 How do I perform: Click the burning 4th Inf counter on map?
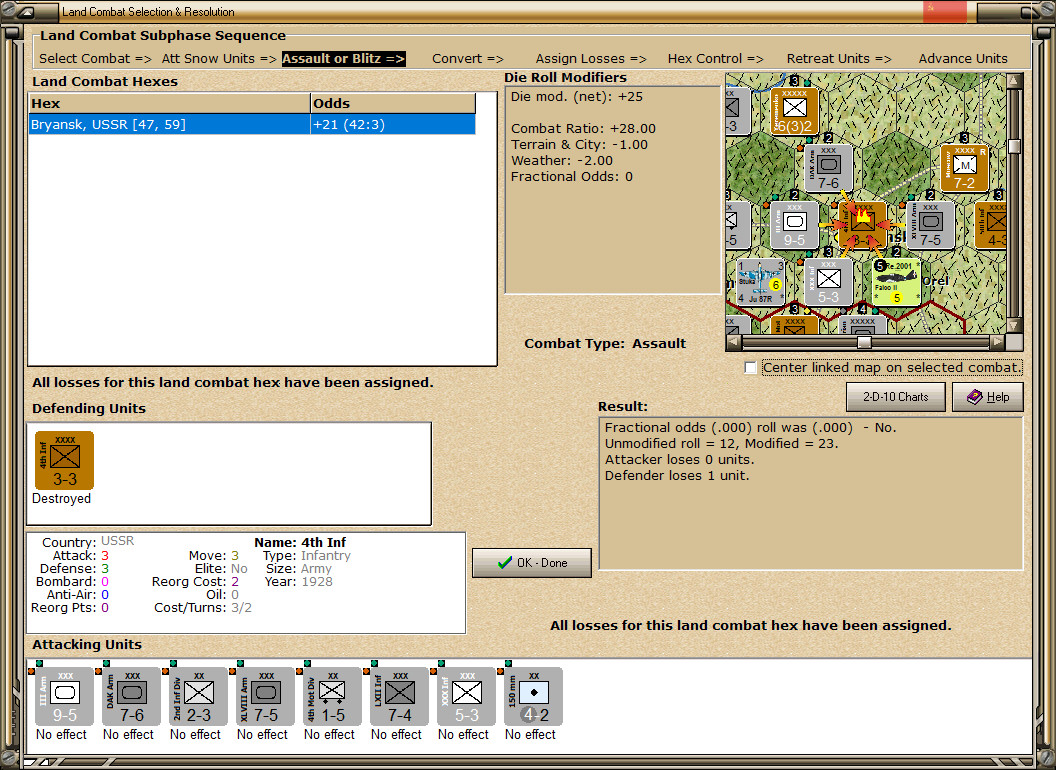coord(862,224)
